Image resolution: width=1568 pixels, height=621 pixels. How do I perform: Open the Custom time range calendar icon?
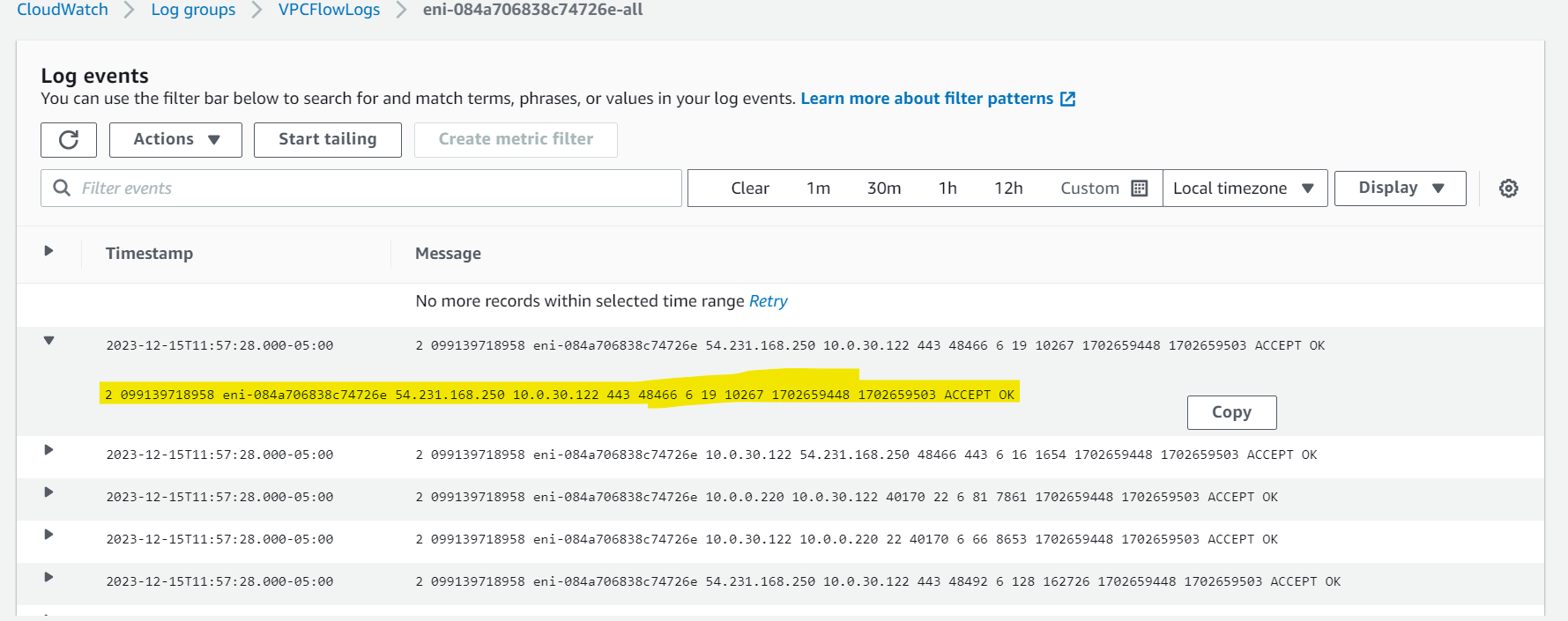coord(1140,189)
